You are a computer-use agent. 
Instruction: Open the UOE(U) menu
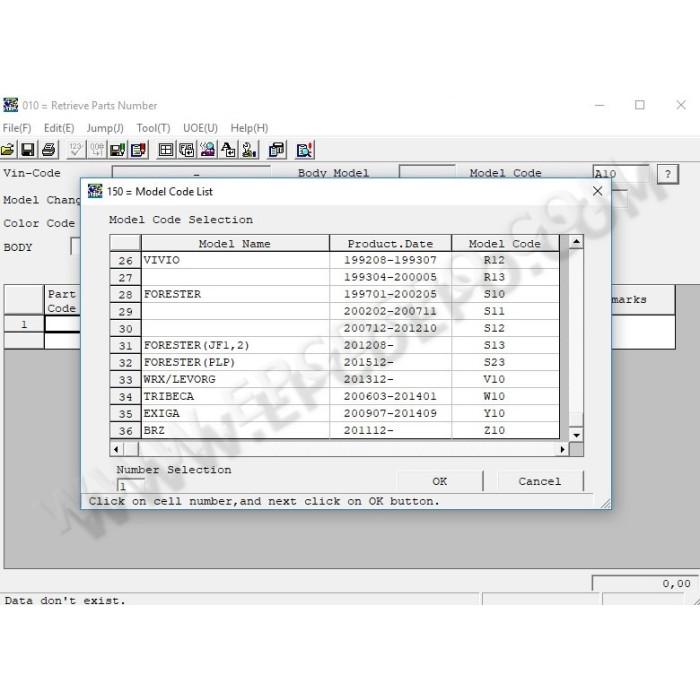[200, 128]
